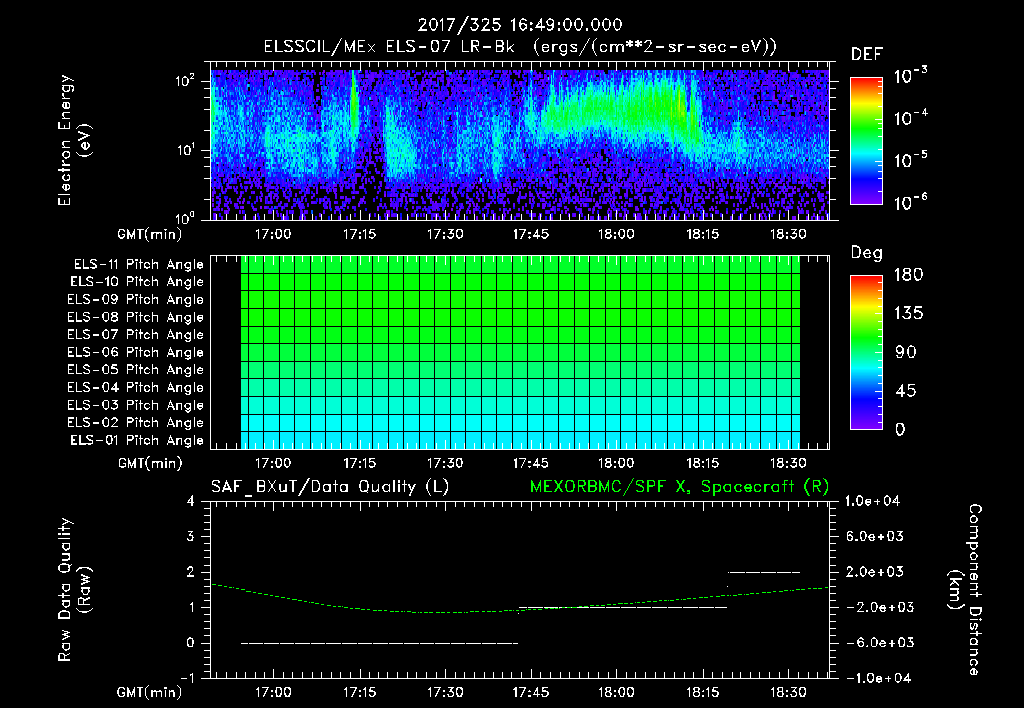1024x708 pixels.
Task: Click the 4 tick on Raw Data Quality axis
Action: coord(191,501)
